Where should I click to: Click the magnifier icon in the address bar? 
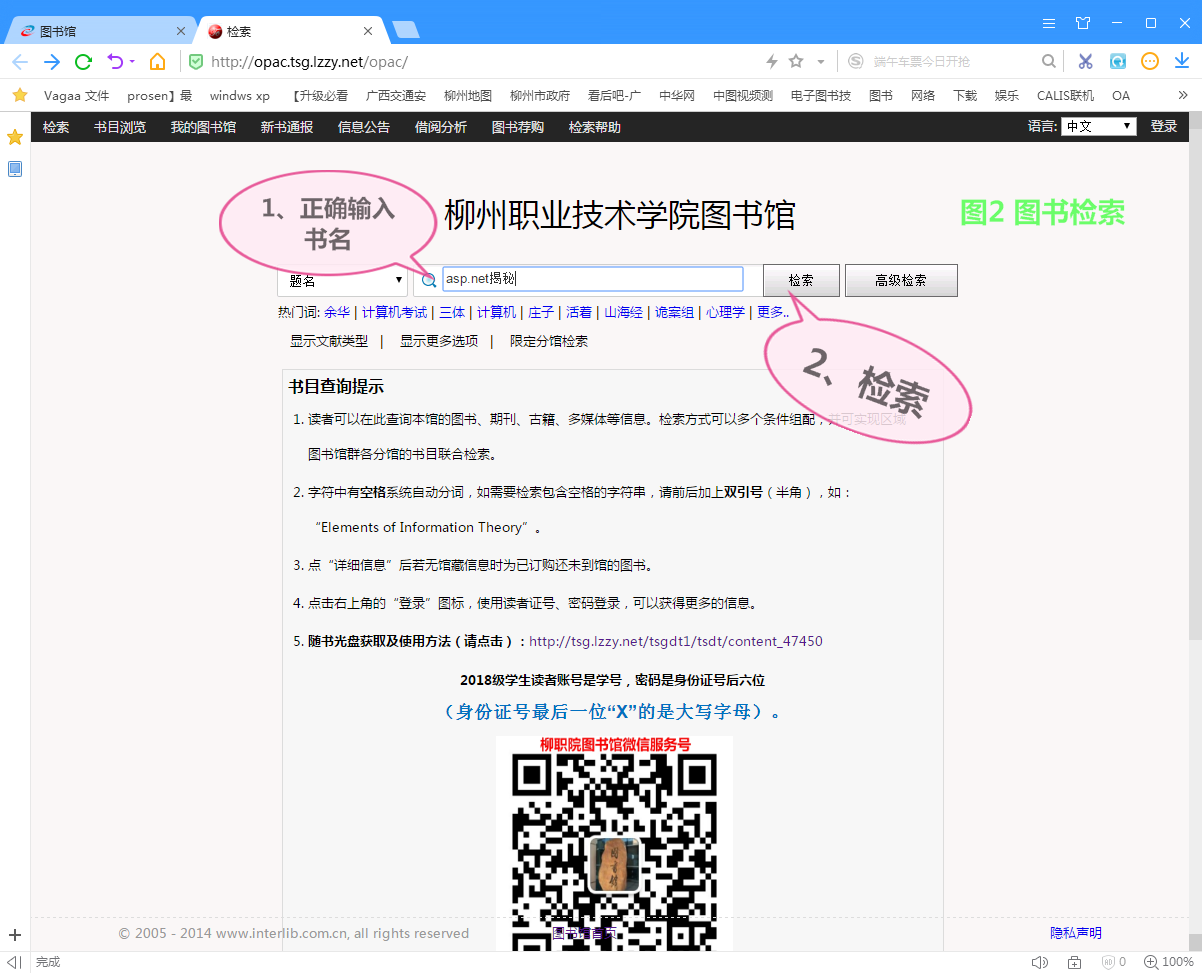1048,61
